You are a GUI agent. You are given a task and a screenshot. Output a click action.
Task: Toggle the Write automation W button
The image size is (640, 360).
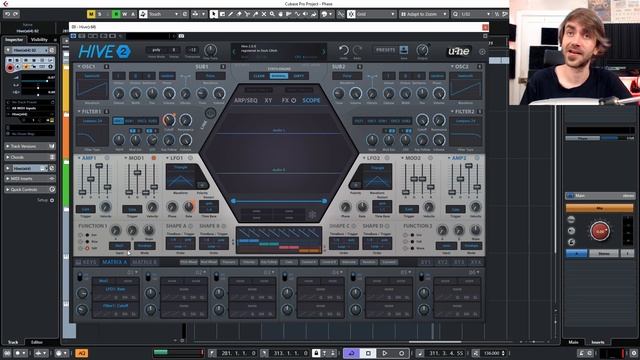(124, 14)
